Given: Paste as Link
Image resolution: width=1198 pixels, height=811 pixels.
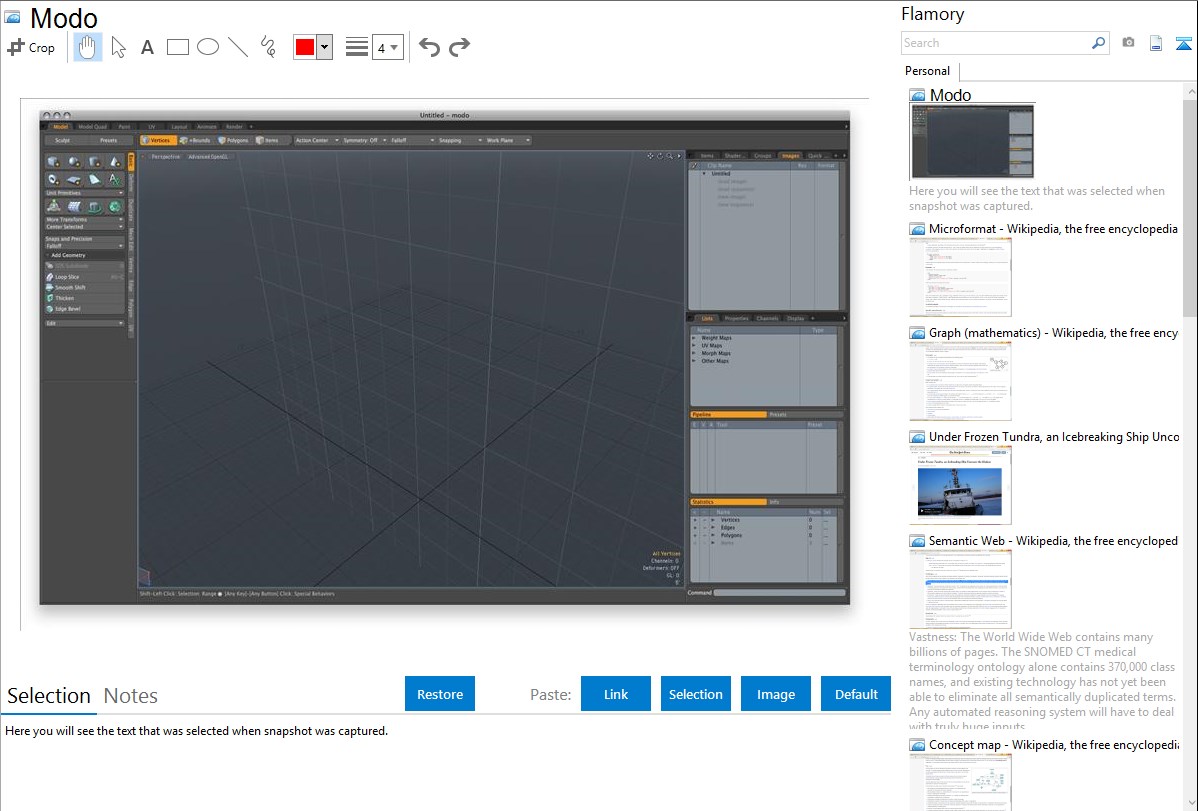Looking at the screenshot, I should click(616, 693).
